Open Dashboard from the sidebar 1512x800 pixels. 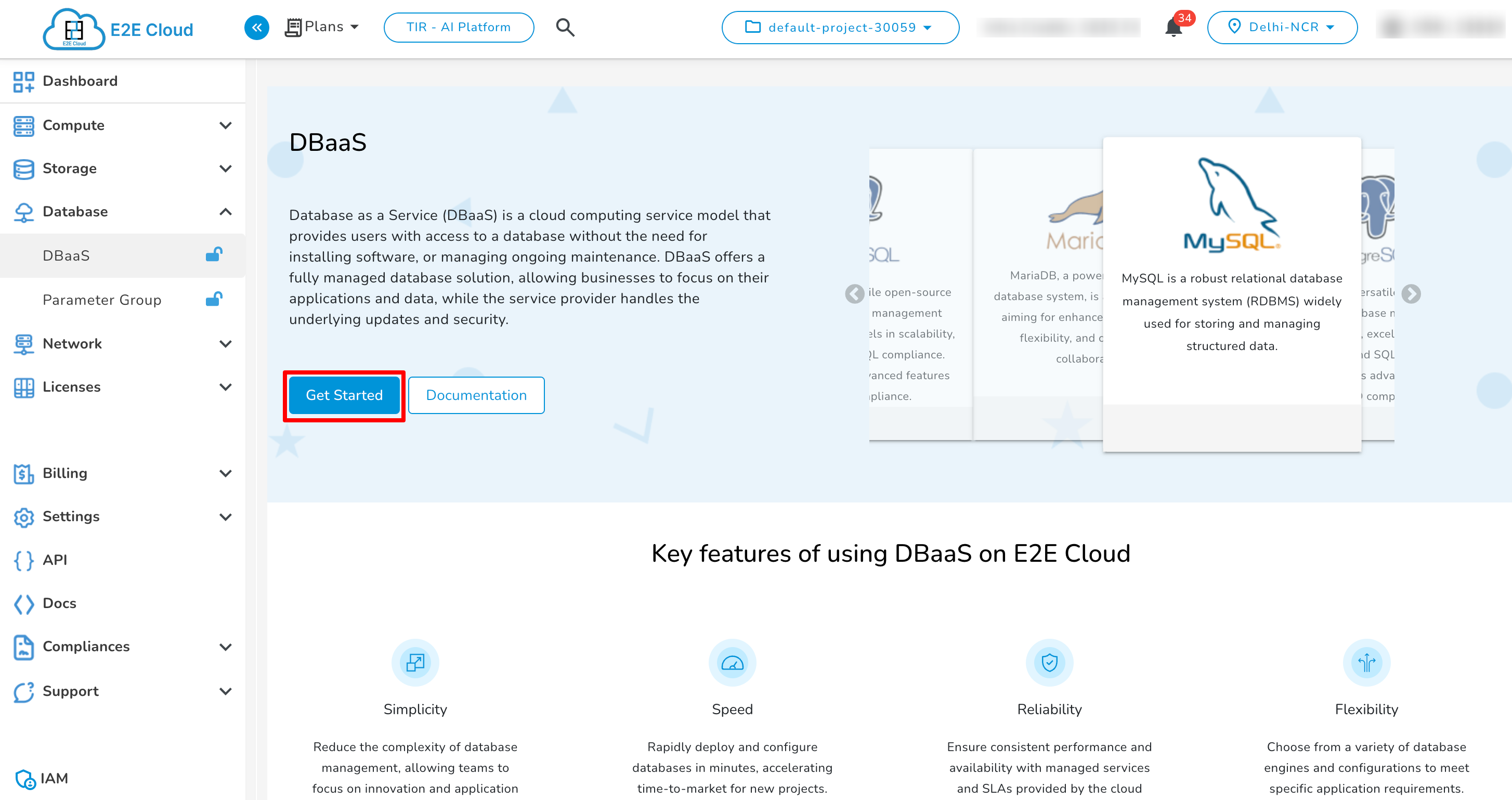(123, 81)
